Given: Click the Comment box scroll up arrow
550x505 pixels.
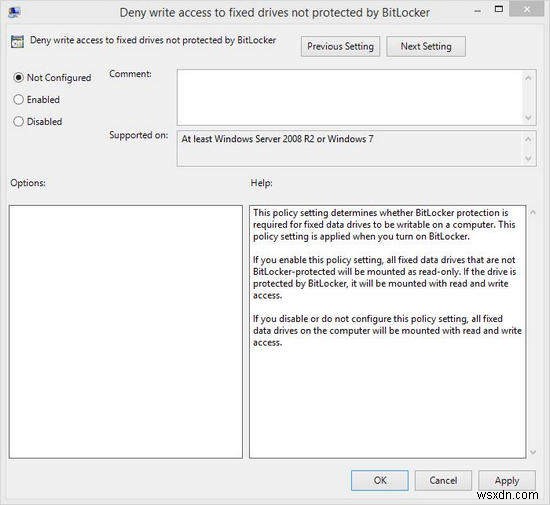Looking at the screenshot, I should click(x=528, y=78).
